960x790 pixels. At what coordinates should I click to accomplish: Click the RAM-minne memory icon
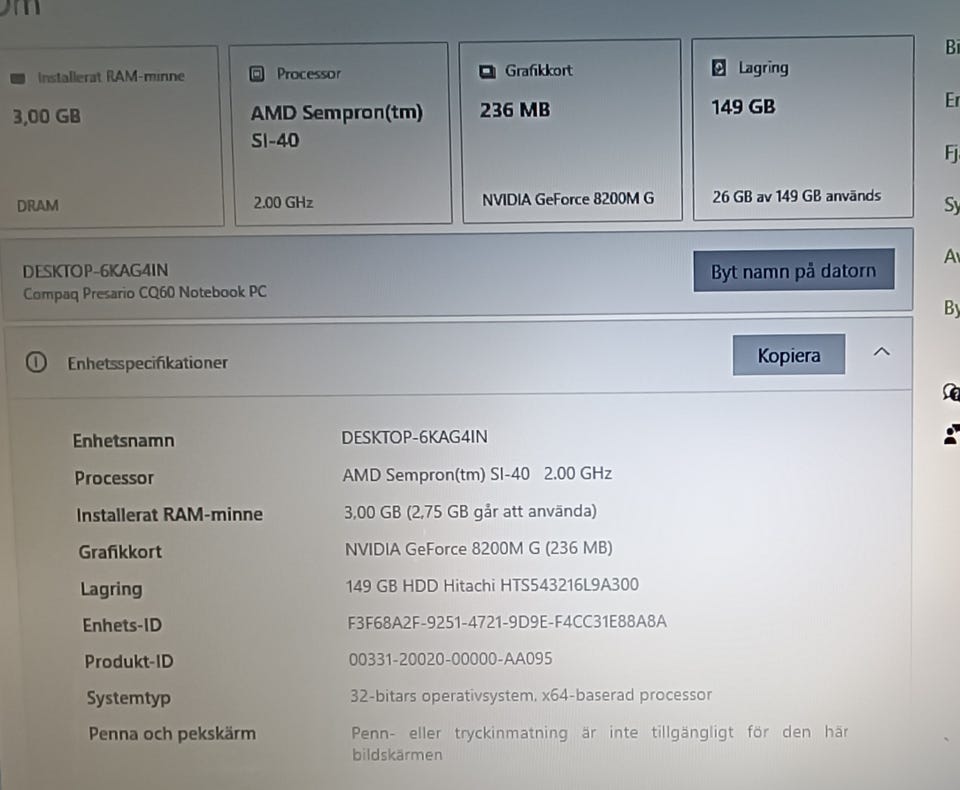pos(18,78)
